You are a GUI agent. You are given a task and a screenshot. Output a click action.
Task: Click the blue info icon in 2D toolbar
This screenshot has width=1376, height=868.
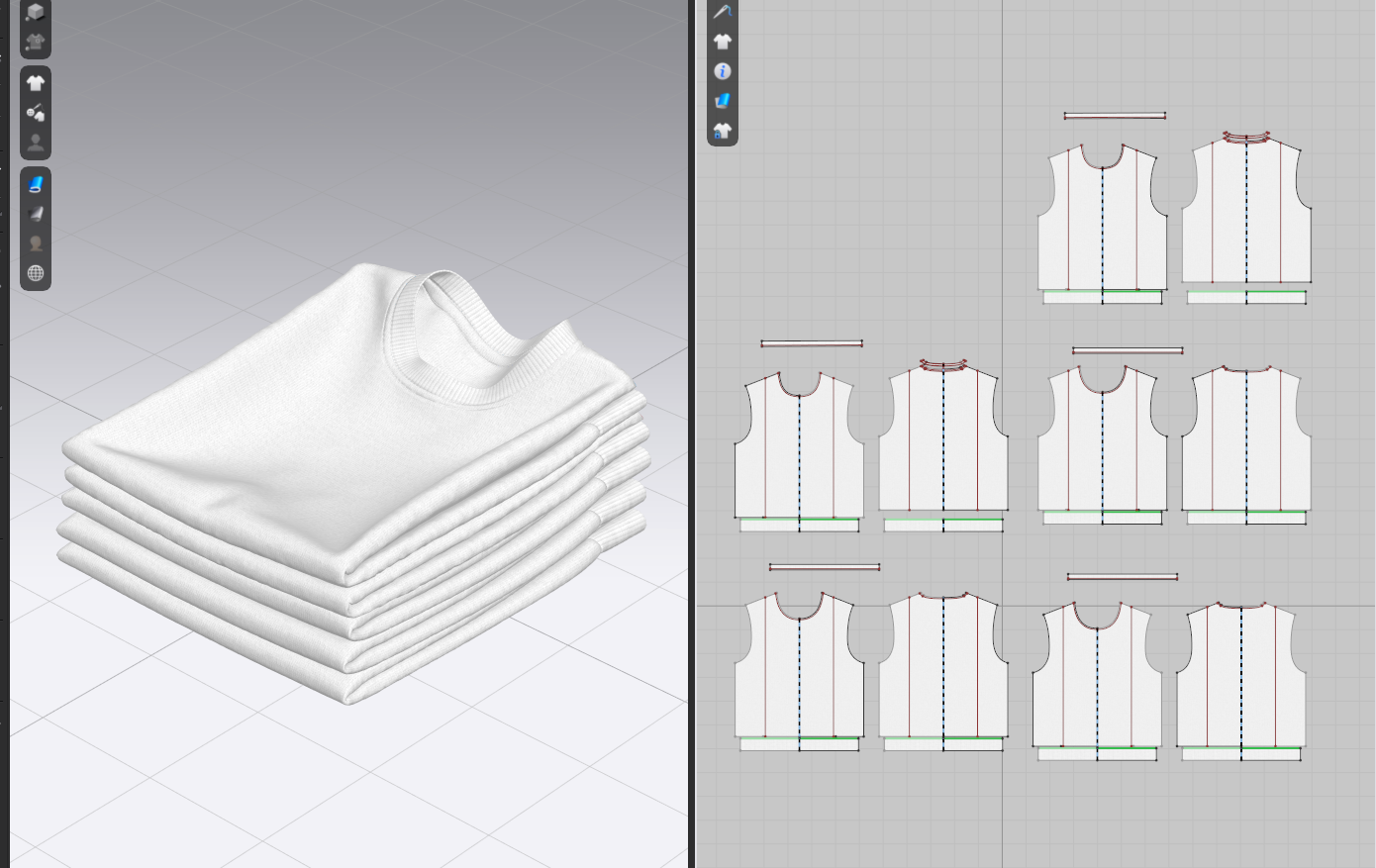723,71
